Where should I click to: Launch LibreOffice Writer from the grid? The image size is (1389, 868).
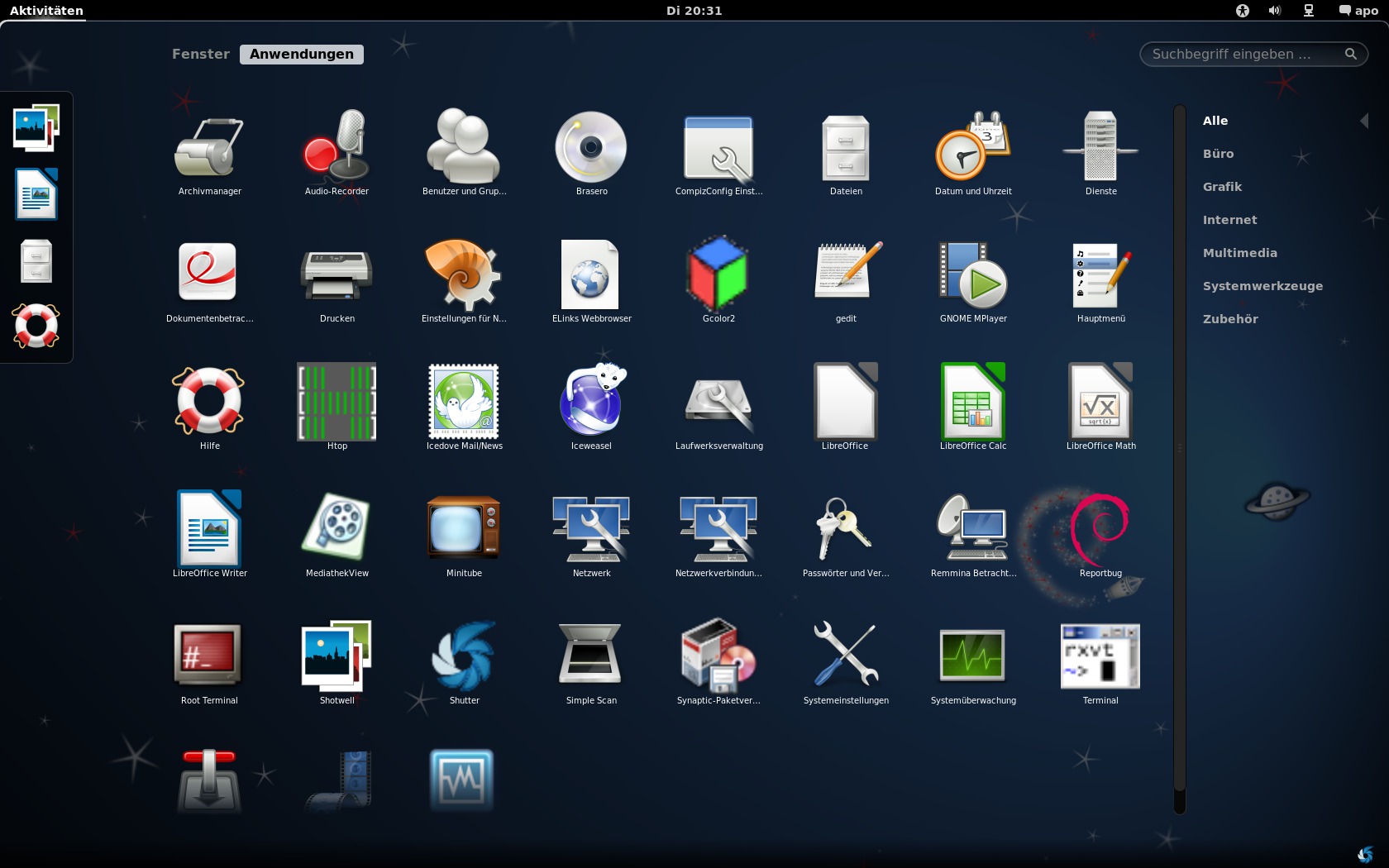(x=209, y=535)
